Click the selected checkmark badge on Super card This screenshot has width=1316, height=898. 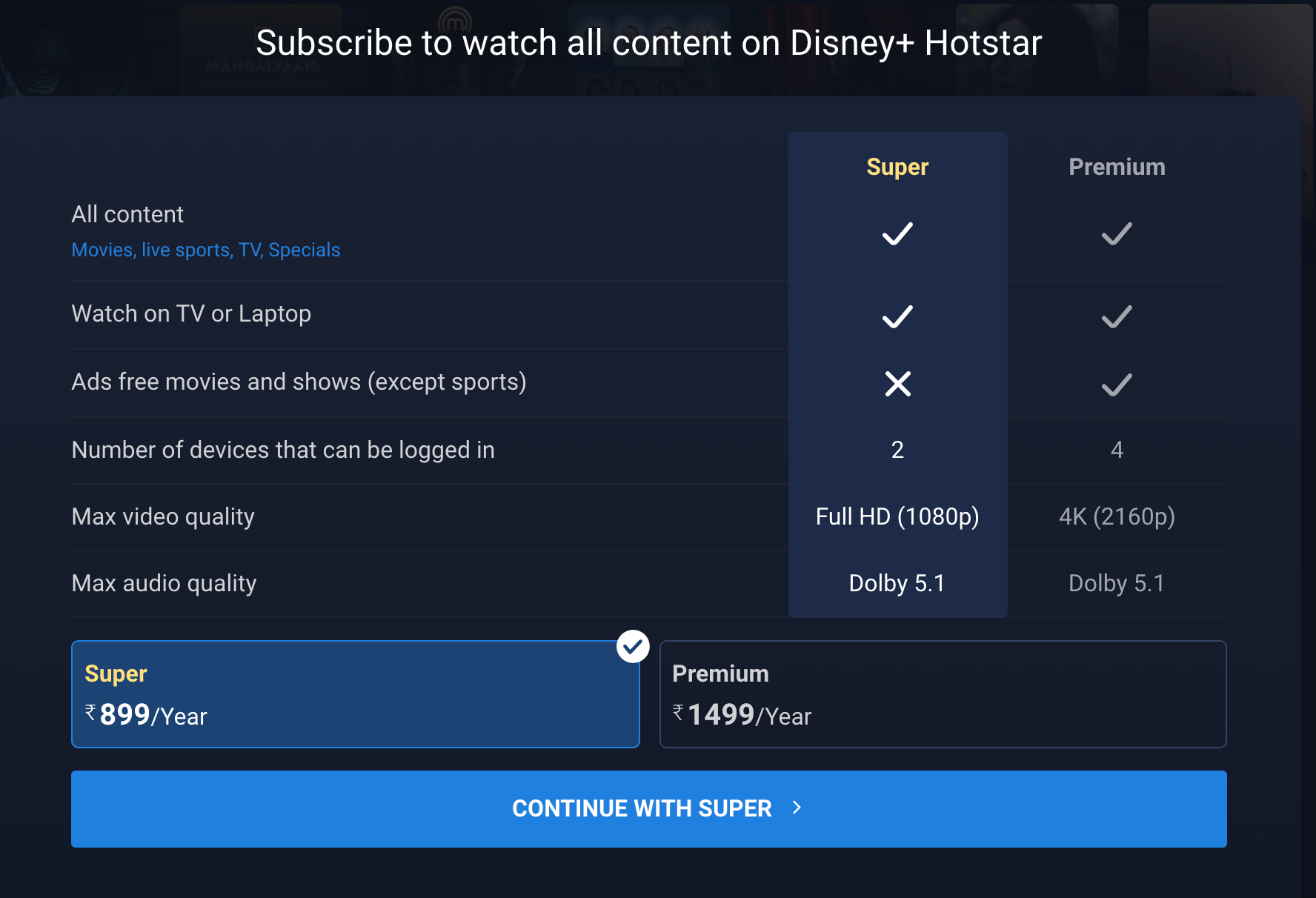point(633,647)
